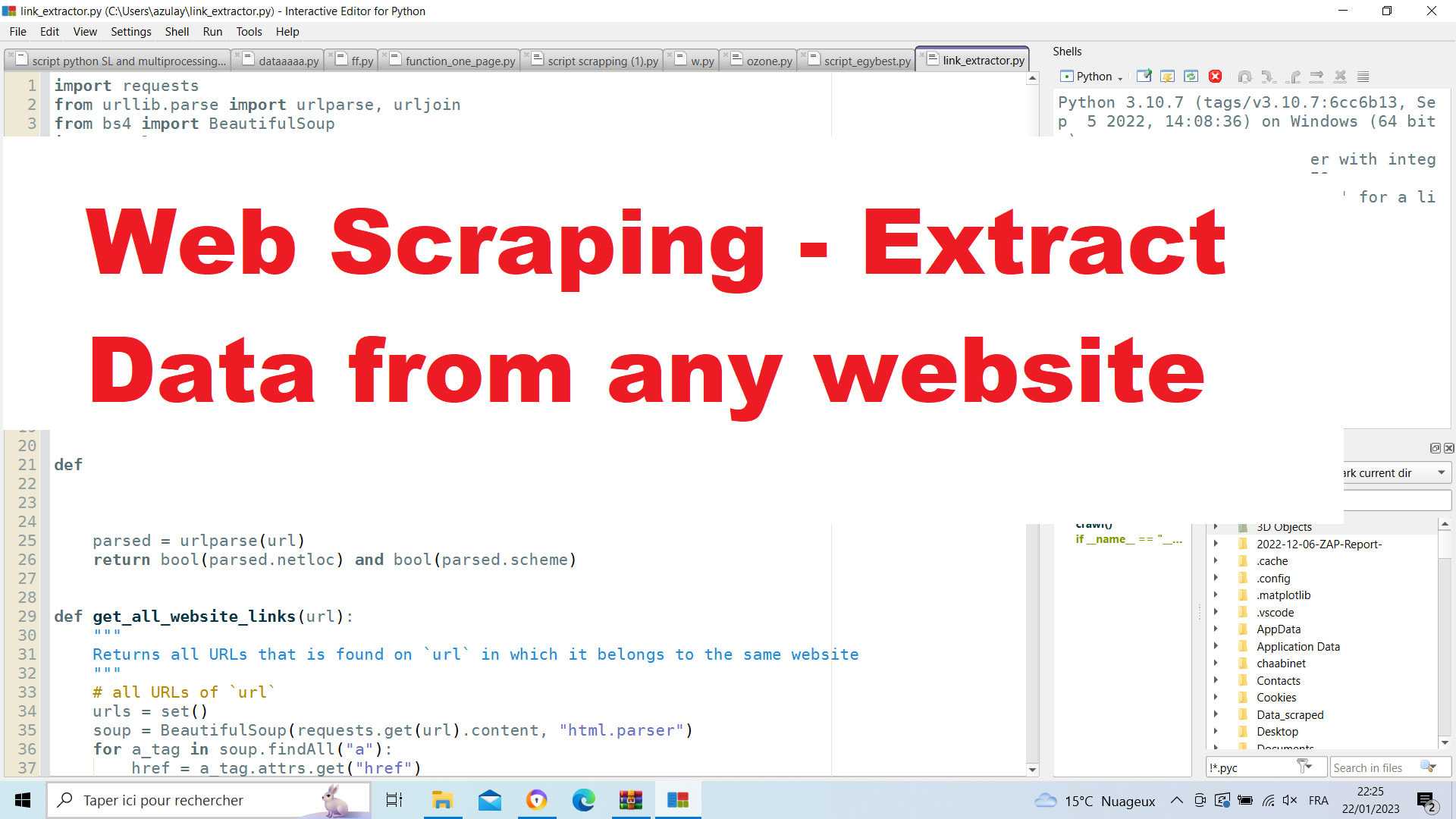Image resolution: width=1456 pixels, height=819 pixels.
Task: Show hidden system tray icons
Action: 1176,800
